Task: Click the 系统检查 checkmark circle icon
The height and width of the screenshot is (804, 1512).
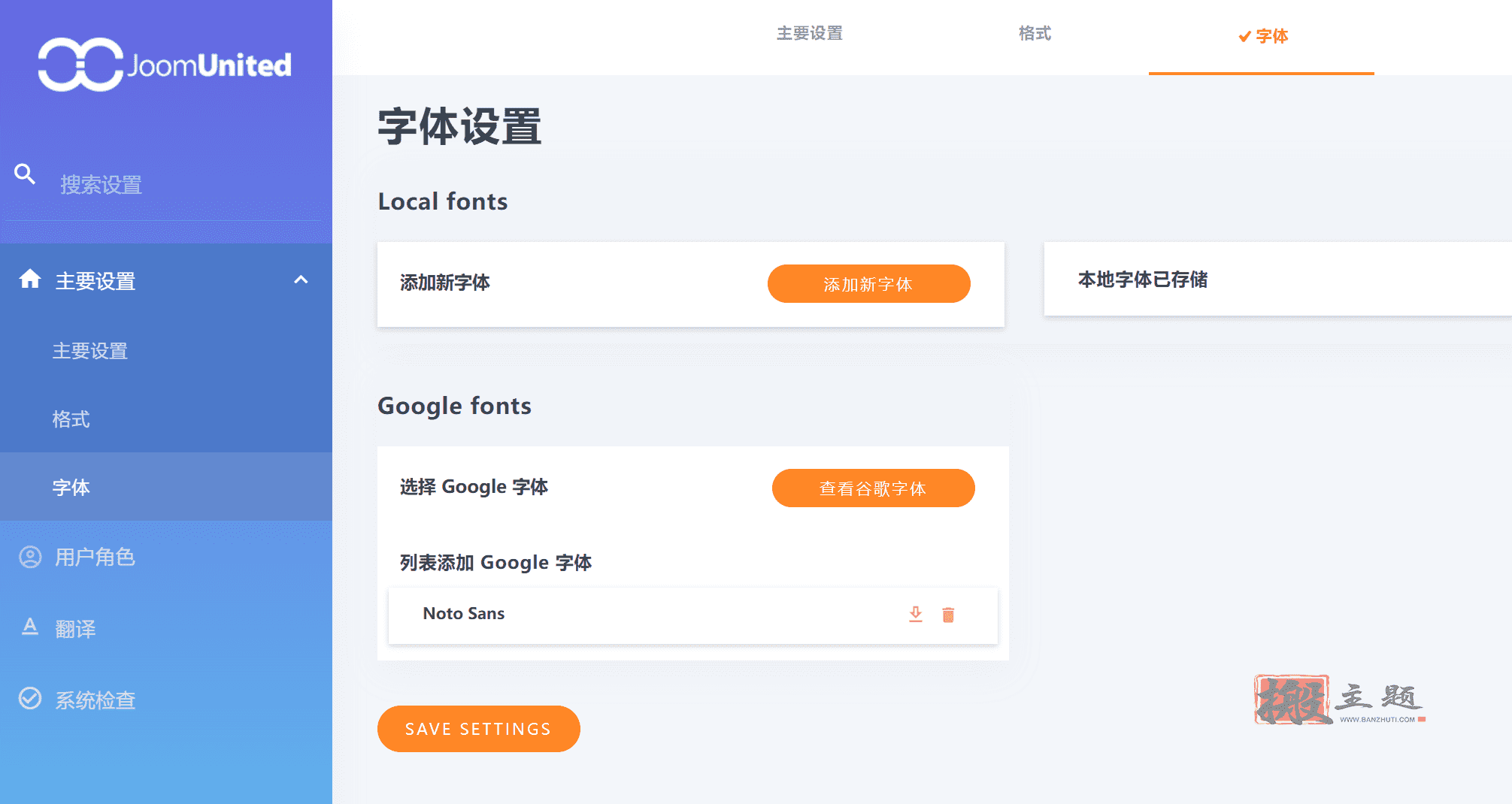Action: tap(30, 699)
